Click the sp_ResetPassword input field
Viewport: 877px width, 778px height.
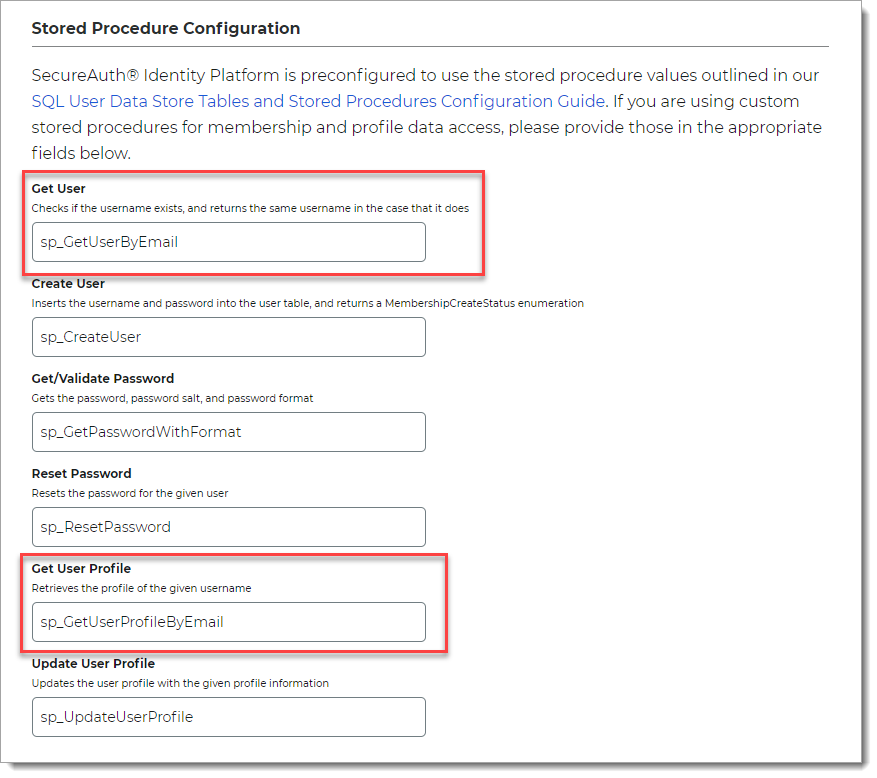[x=228, y=527]
